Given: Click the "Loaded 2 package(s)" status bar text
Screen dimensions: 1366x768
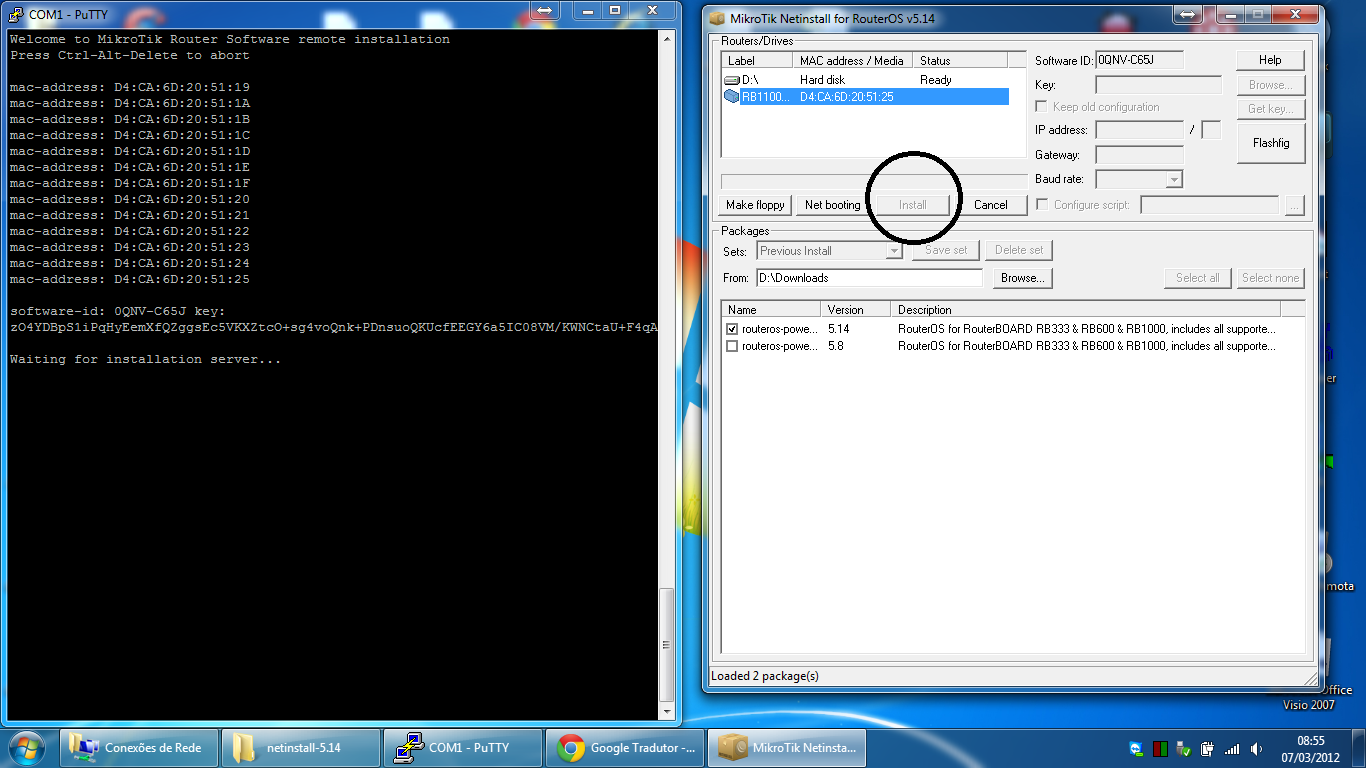Looking at the screenshot, I should [765, 676].
